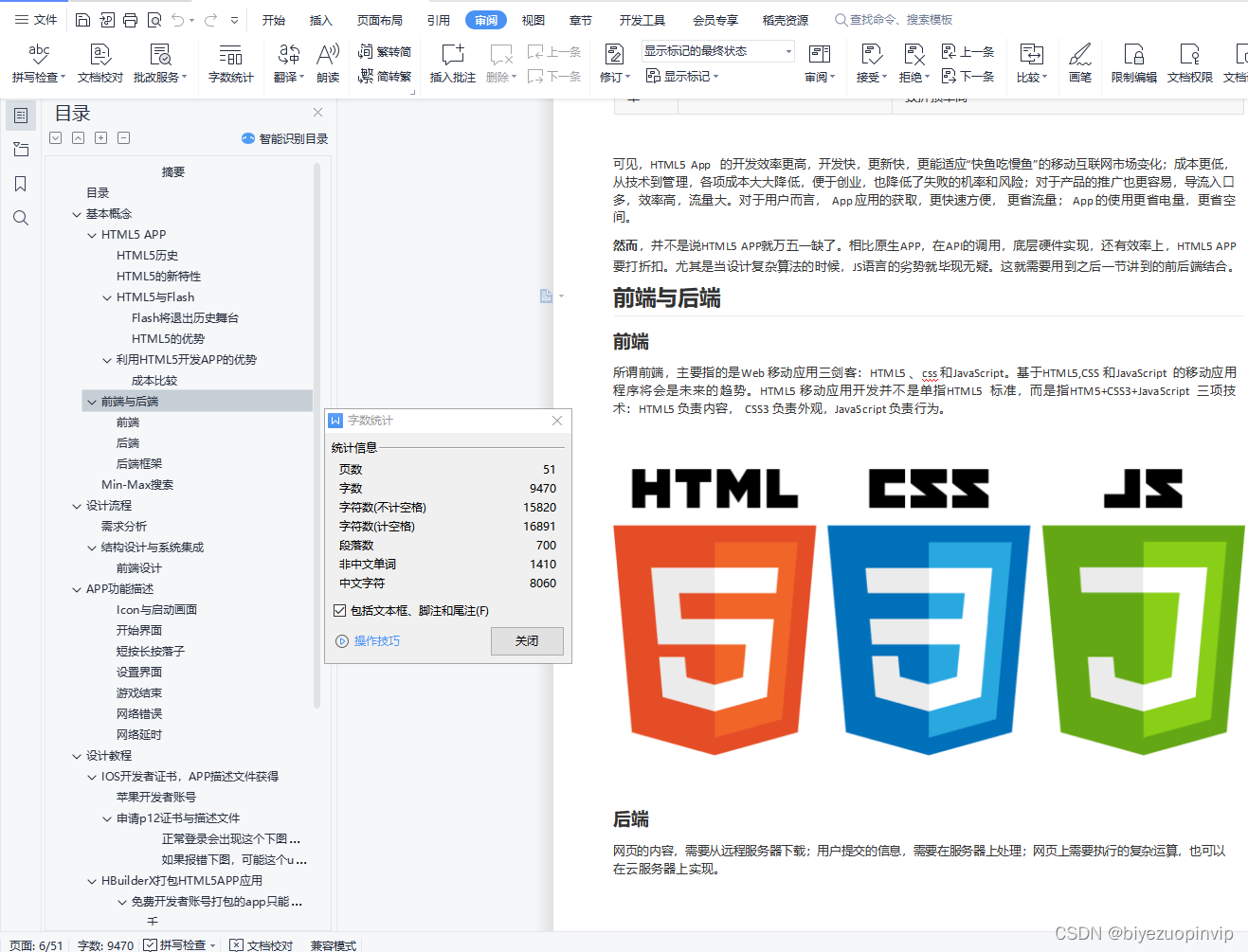Open 文档校对 document proofreading tool
1248x952 pixels.
pyautogui.click(x=100, y=63)
